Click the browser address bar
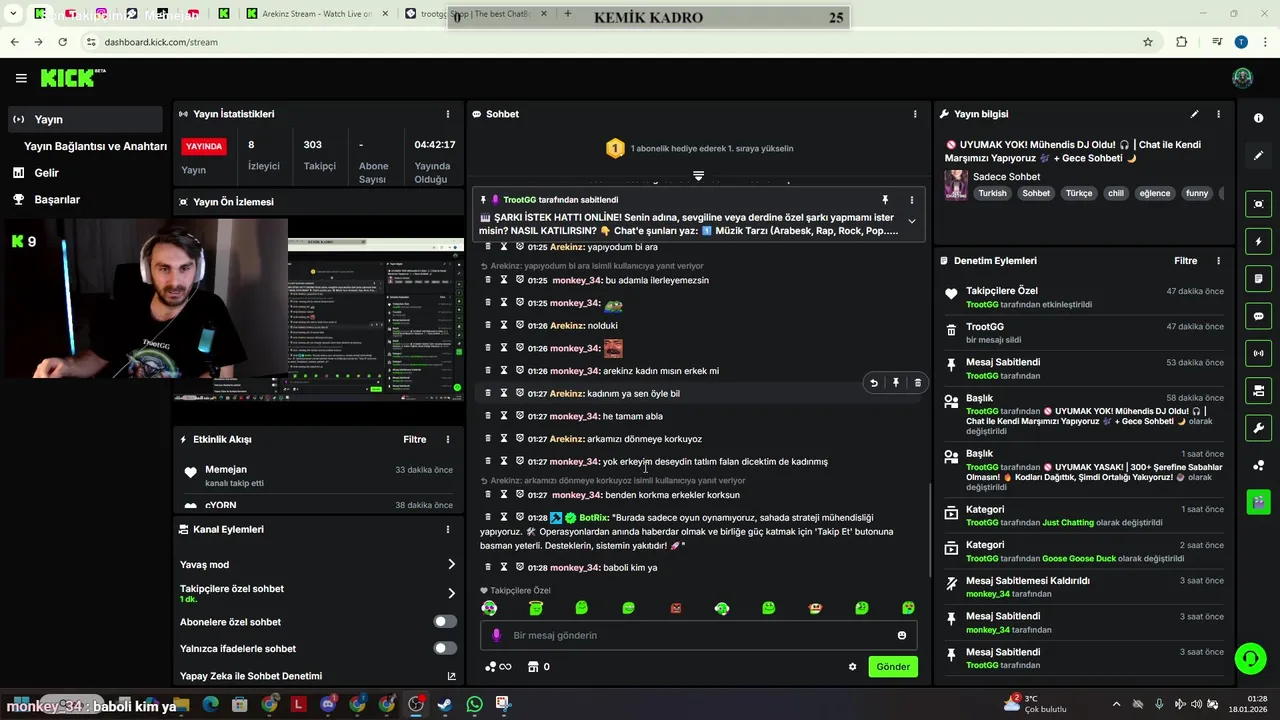This screenshot has height=720, width=1280. (x=610, y=42)
